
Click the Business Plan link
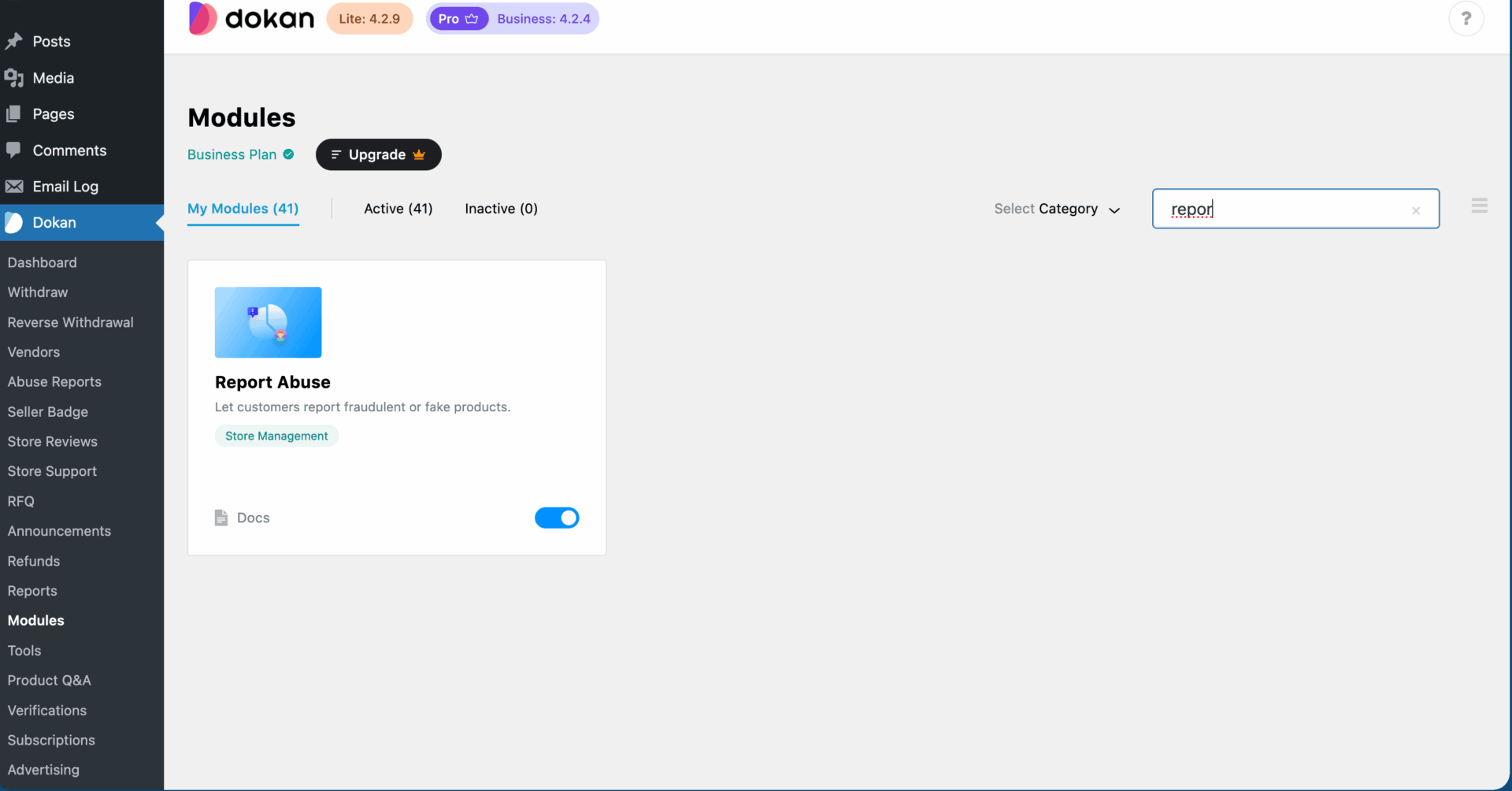232,154
